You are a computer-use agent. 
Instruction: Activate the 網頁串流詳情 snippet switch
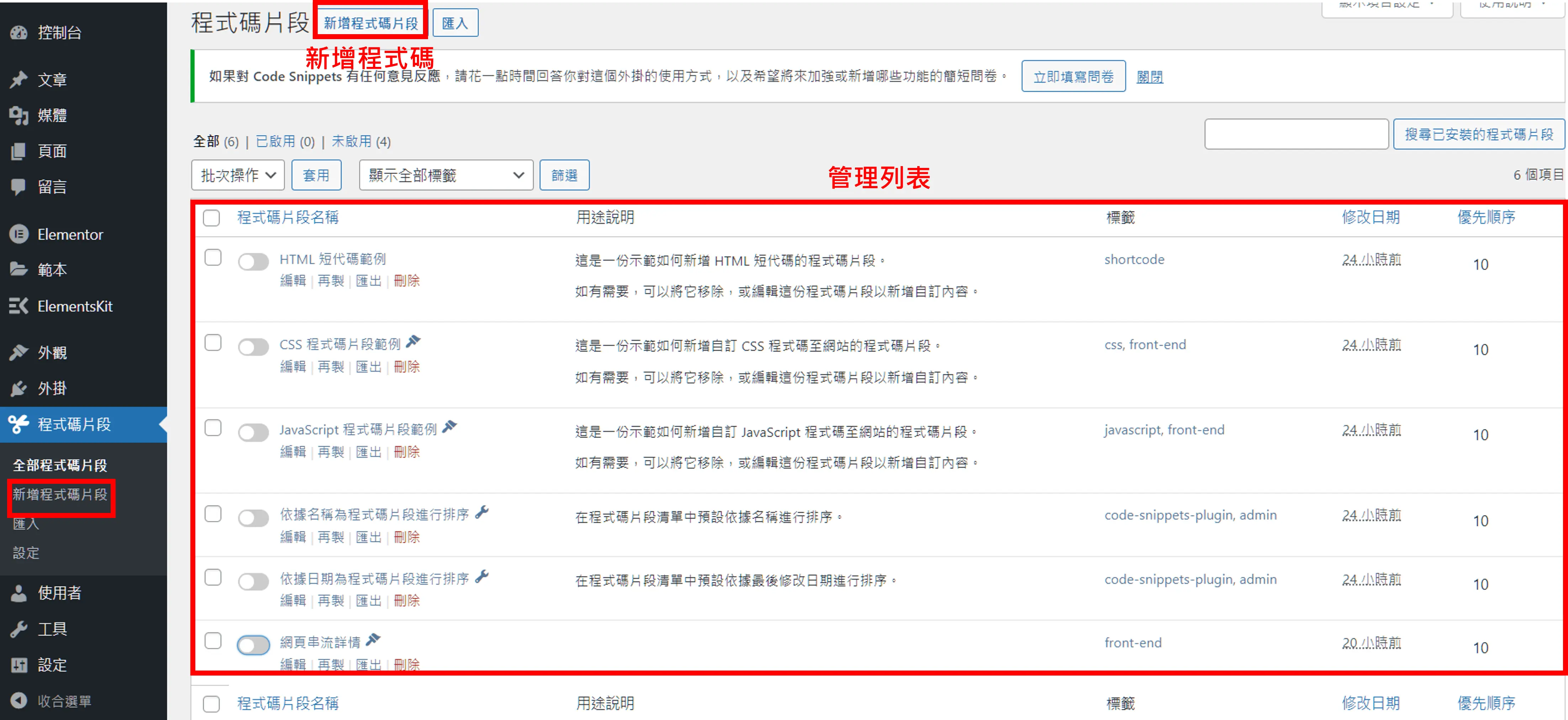[253, 645]
